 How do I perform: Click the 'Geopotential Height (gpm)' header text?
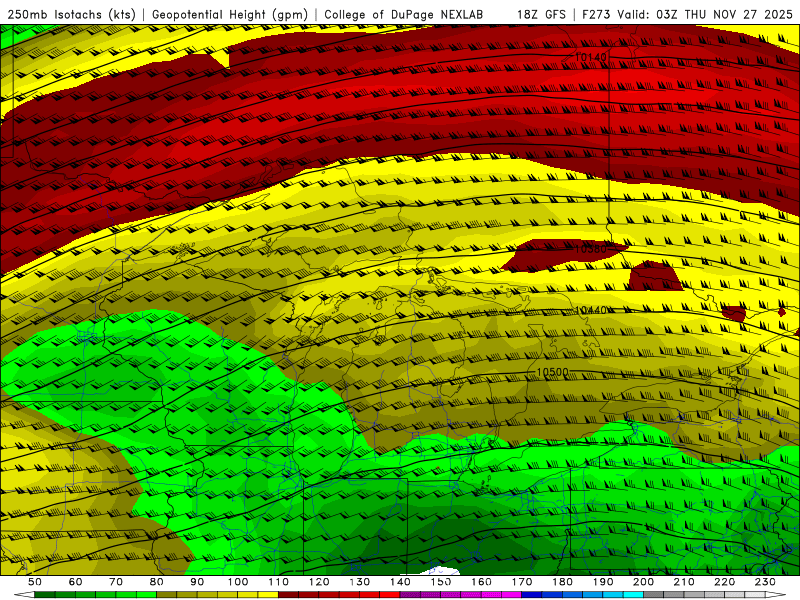coord(230,14)
